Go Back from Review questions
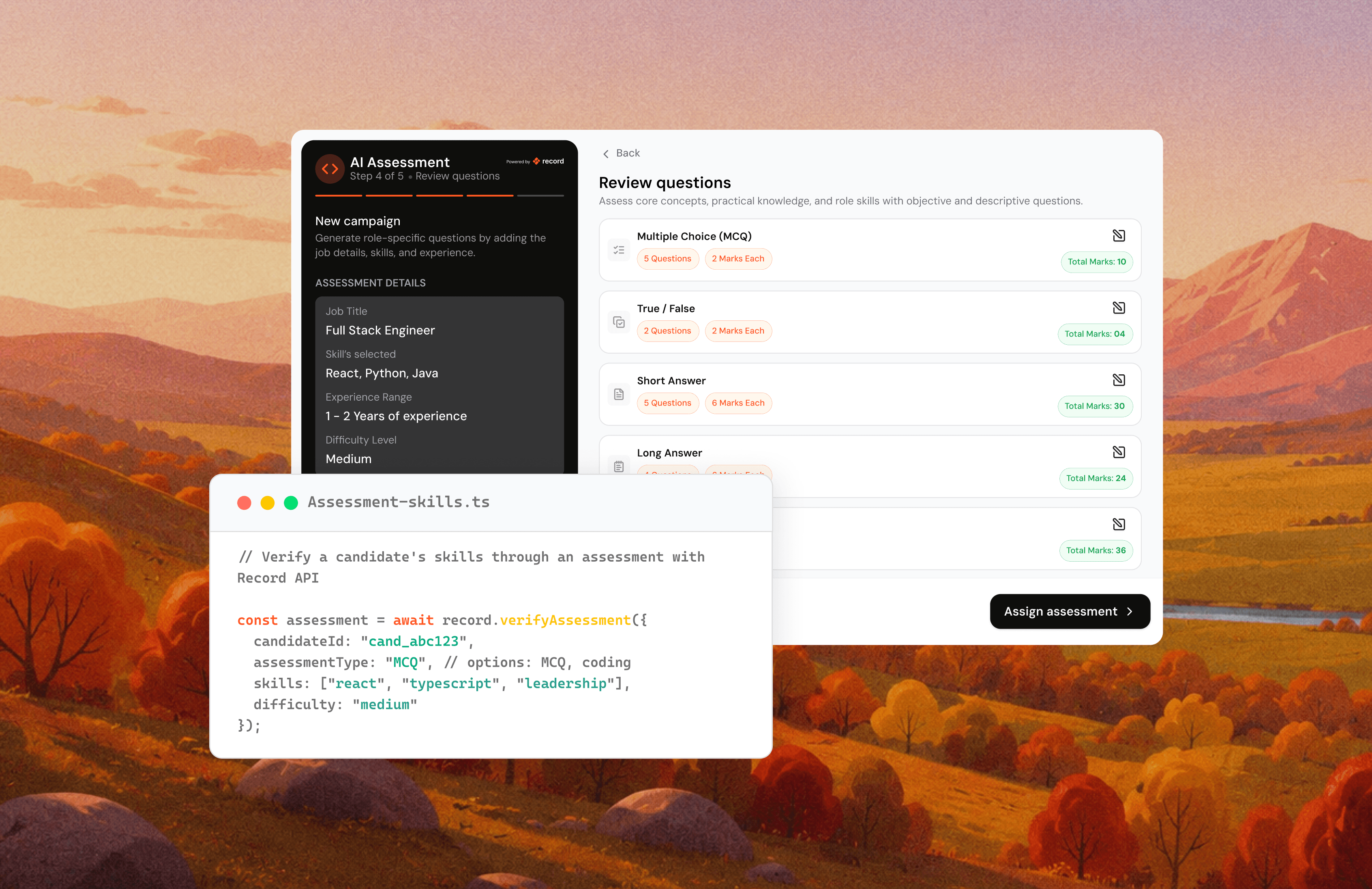The width and height of the screenshot is (1372, 889). (x=621, y=153)
